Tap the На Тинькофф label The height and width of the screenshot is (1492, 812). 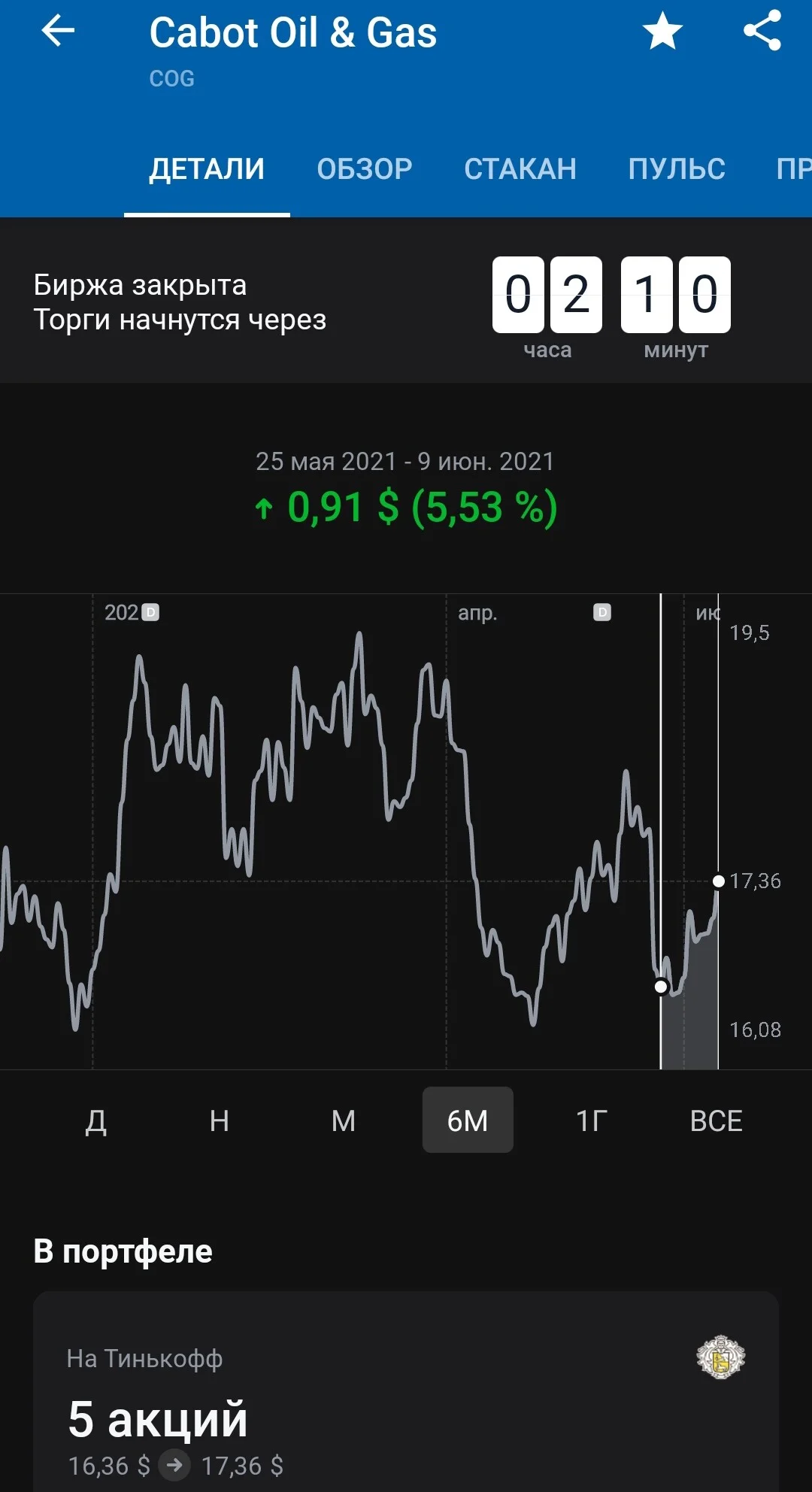(144, 1359)
